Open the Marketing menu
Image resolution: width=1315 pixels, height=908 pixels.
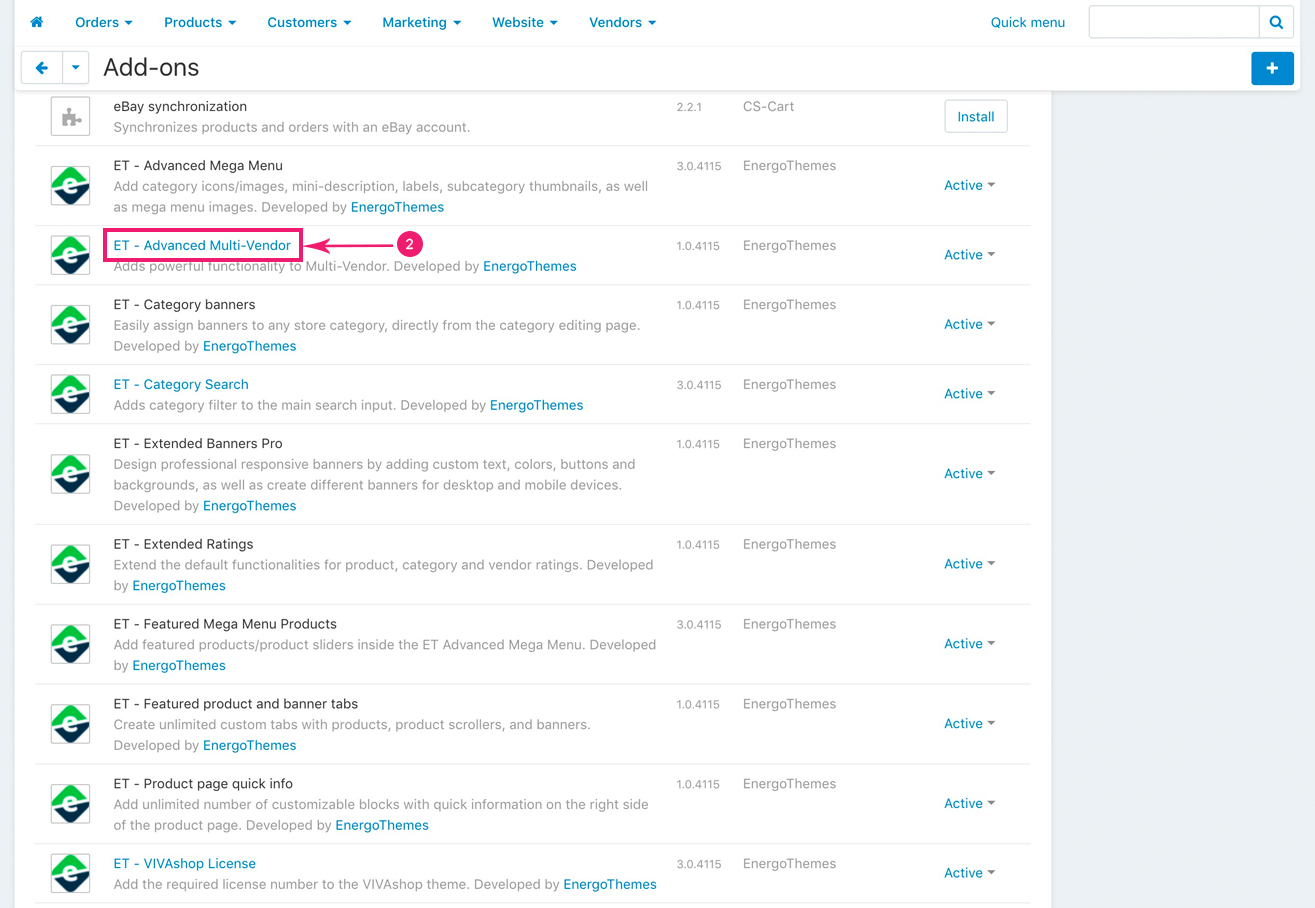[421, 22]
